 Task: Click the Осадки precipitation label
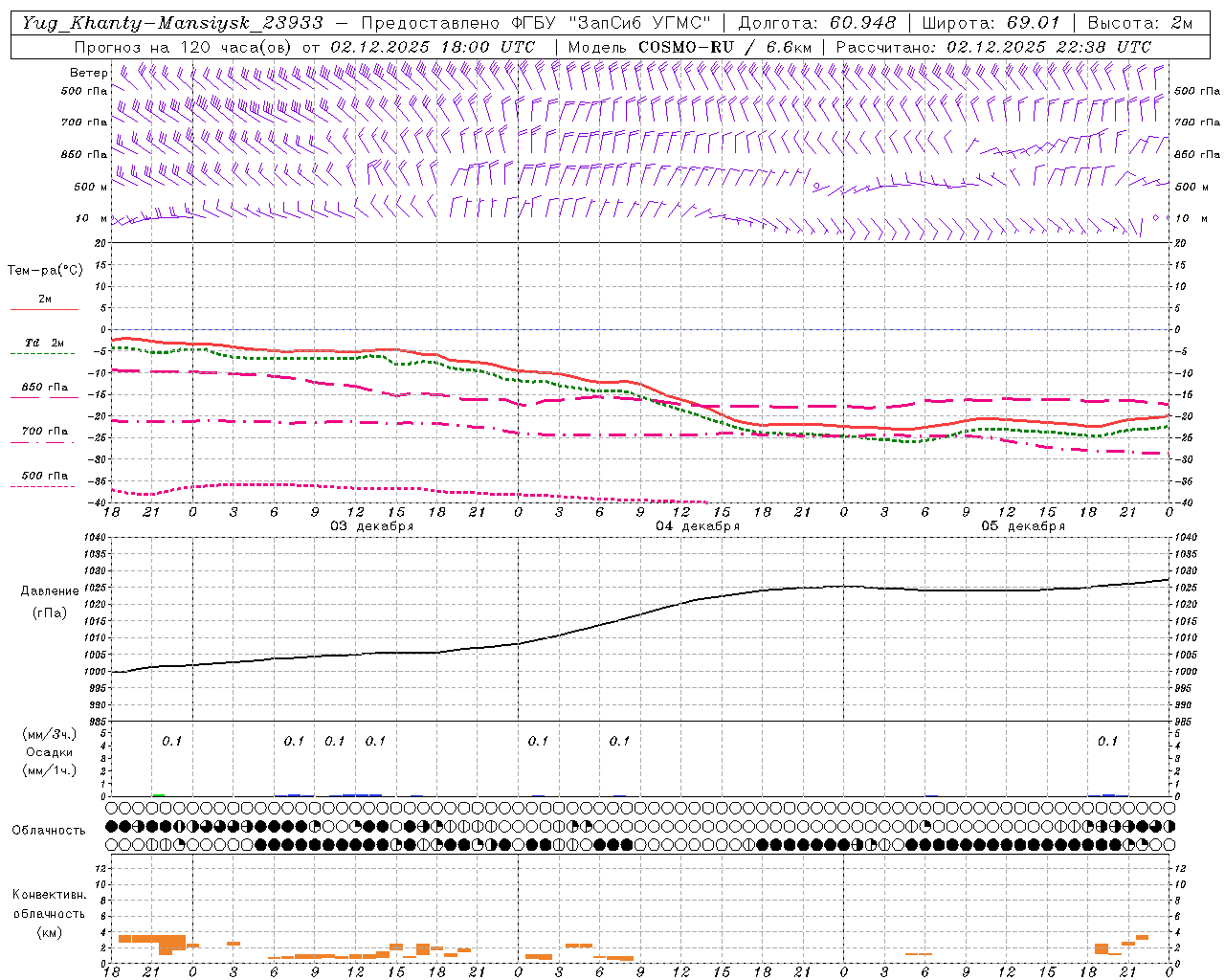[50, 752]
